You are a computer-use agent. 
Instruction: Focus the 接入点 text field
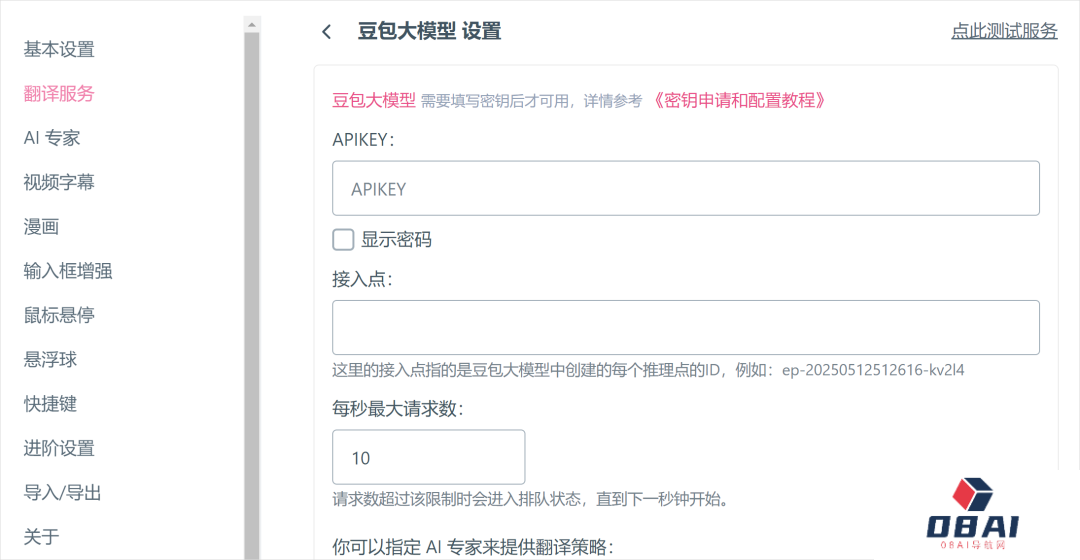(686, 328)
